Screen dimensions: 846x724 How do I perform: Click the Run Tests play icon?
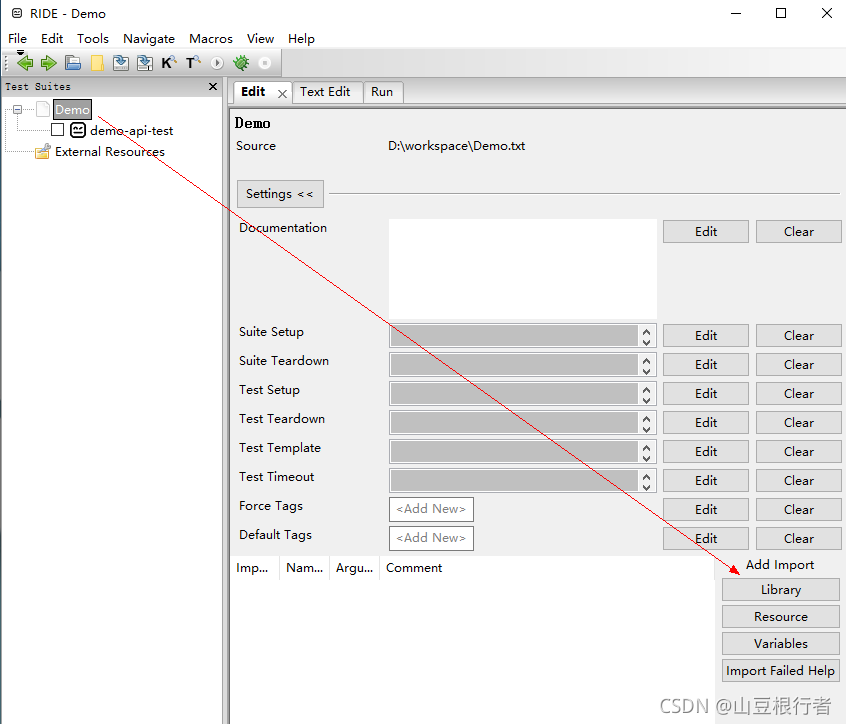[217, 63]
